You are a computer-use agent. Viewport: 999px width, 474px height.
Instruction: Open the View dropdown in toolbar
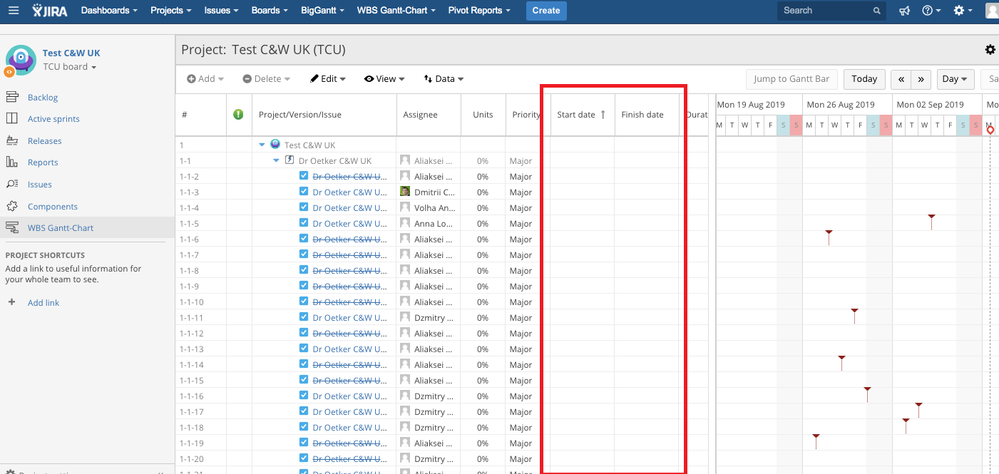(384, 79)
